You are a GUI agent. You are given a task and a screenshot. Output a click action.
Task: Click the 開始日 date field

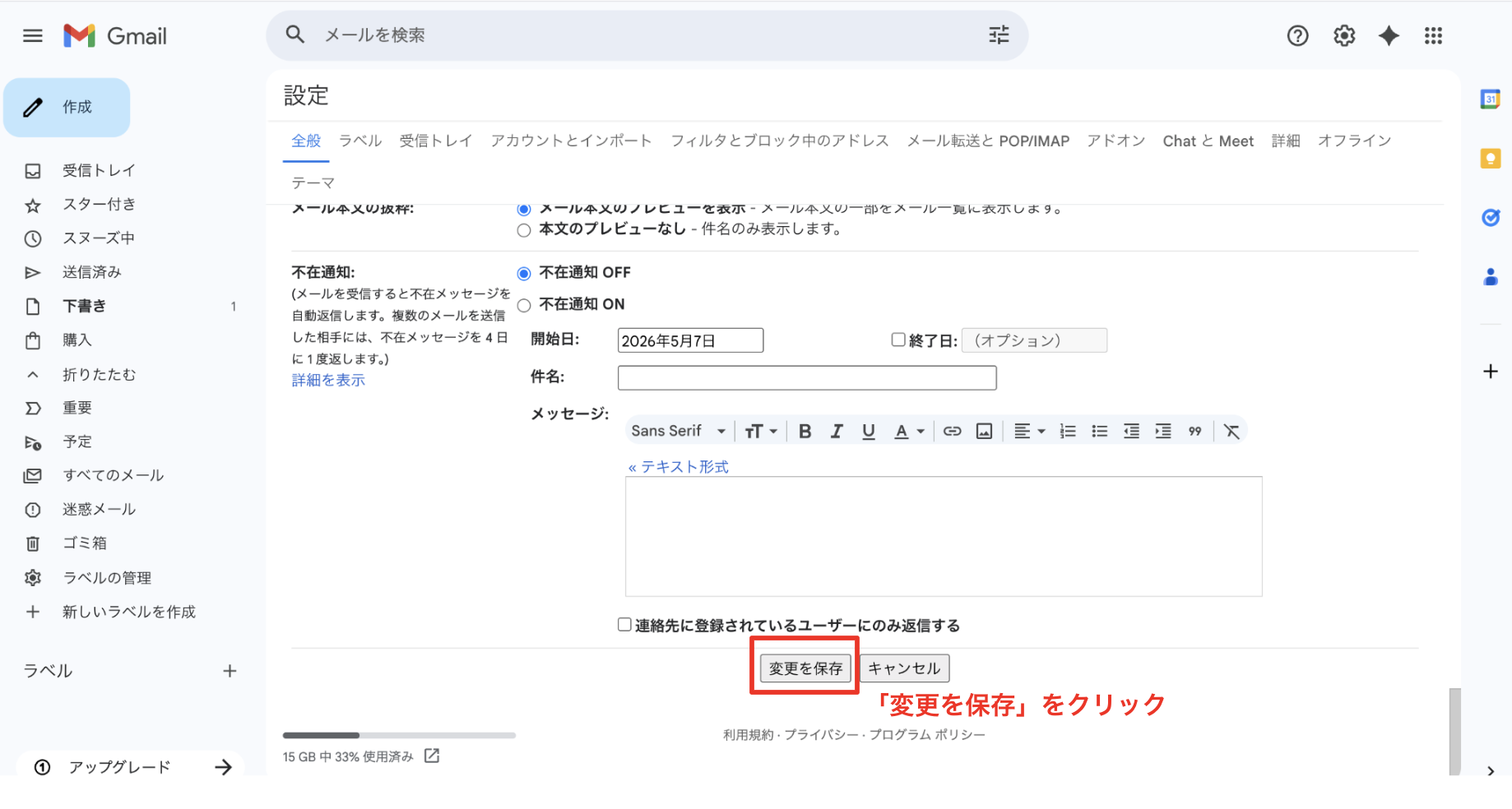[690, 340]
